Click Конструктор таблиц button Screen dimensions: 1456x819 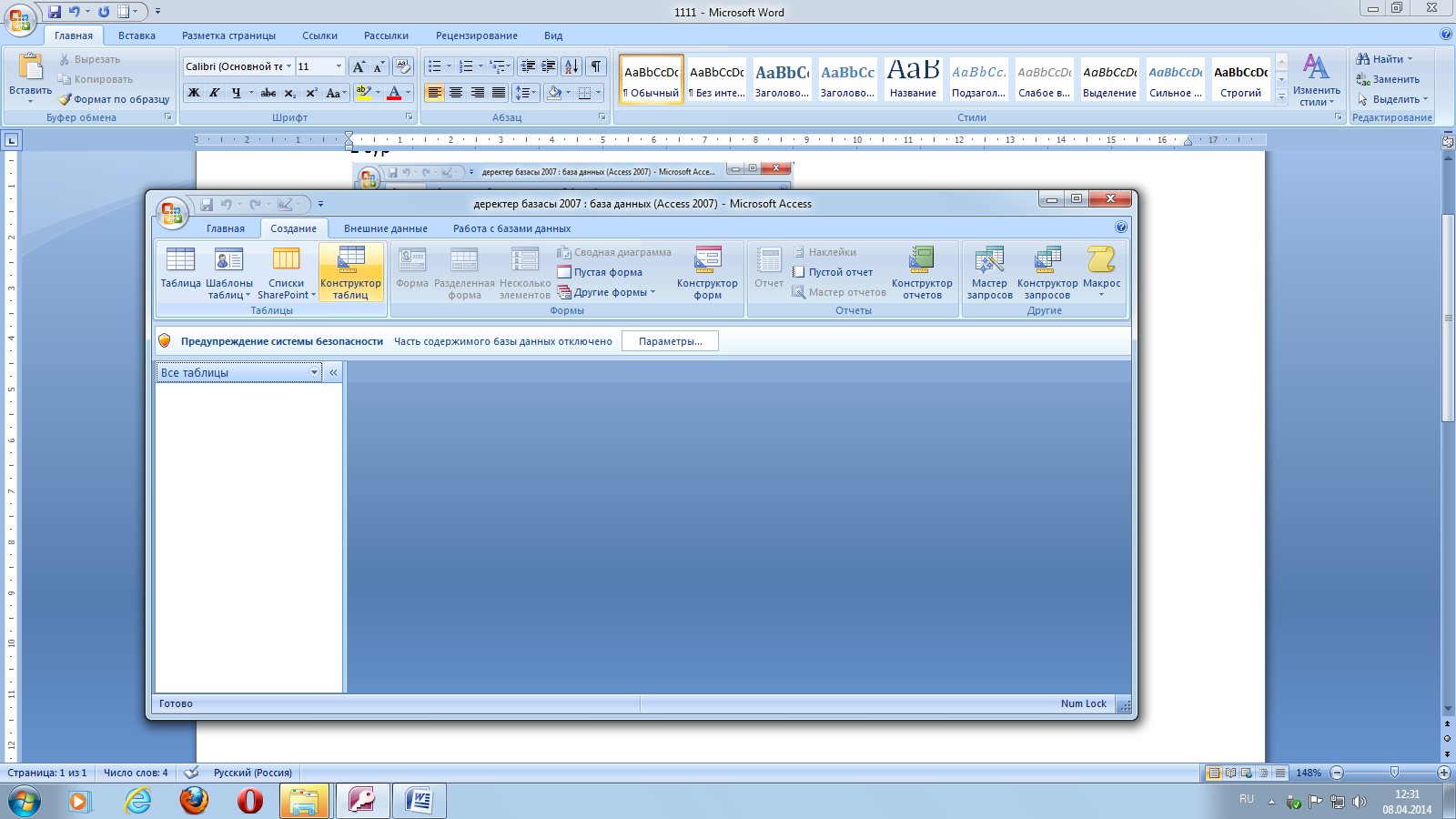pos(350,272)
